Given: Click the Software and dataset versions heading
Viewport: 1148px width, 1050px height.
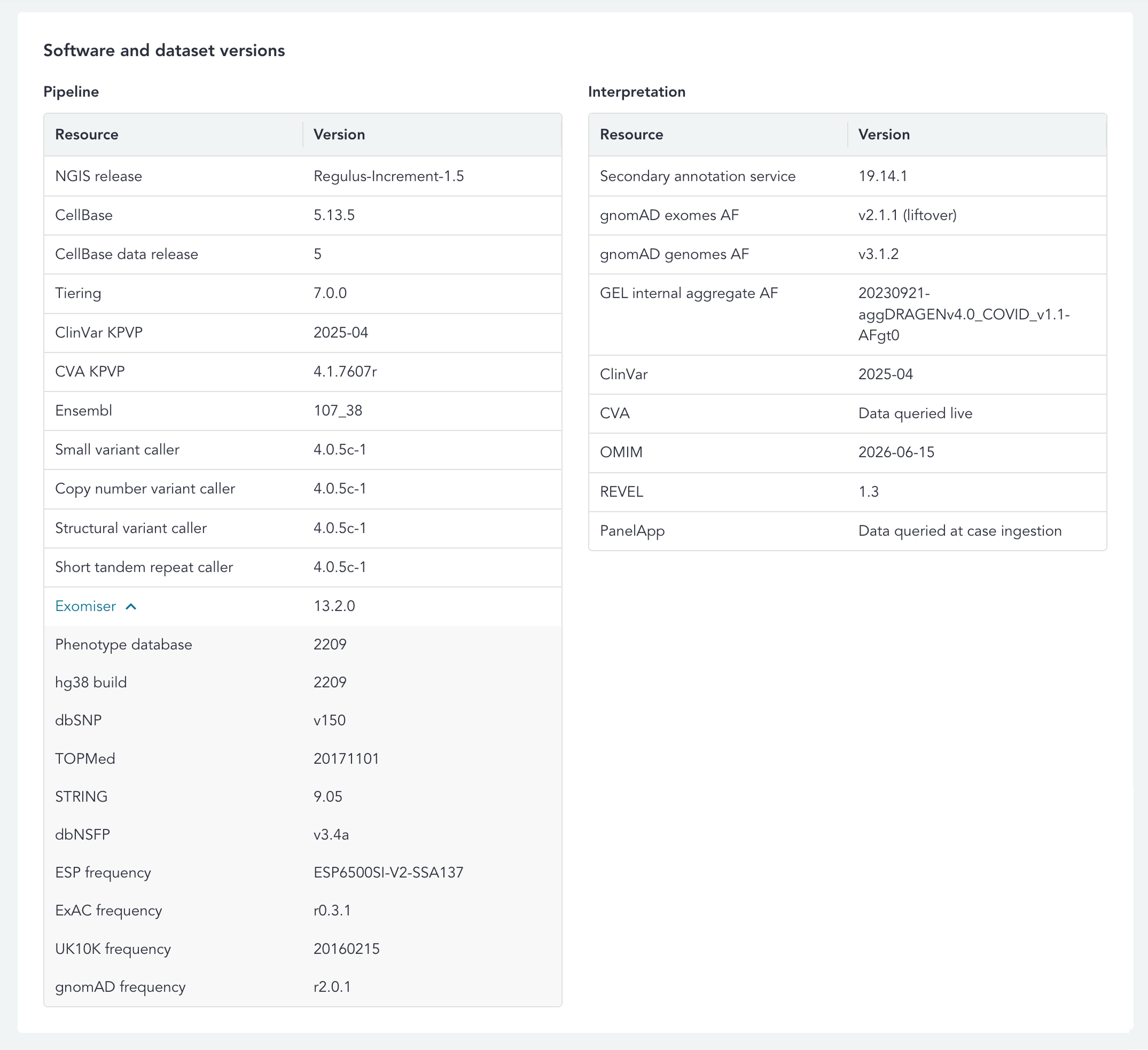Looking at the screenshot, I should click(164, 50).
